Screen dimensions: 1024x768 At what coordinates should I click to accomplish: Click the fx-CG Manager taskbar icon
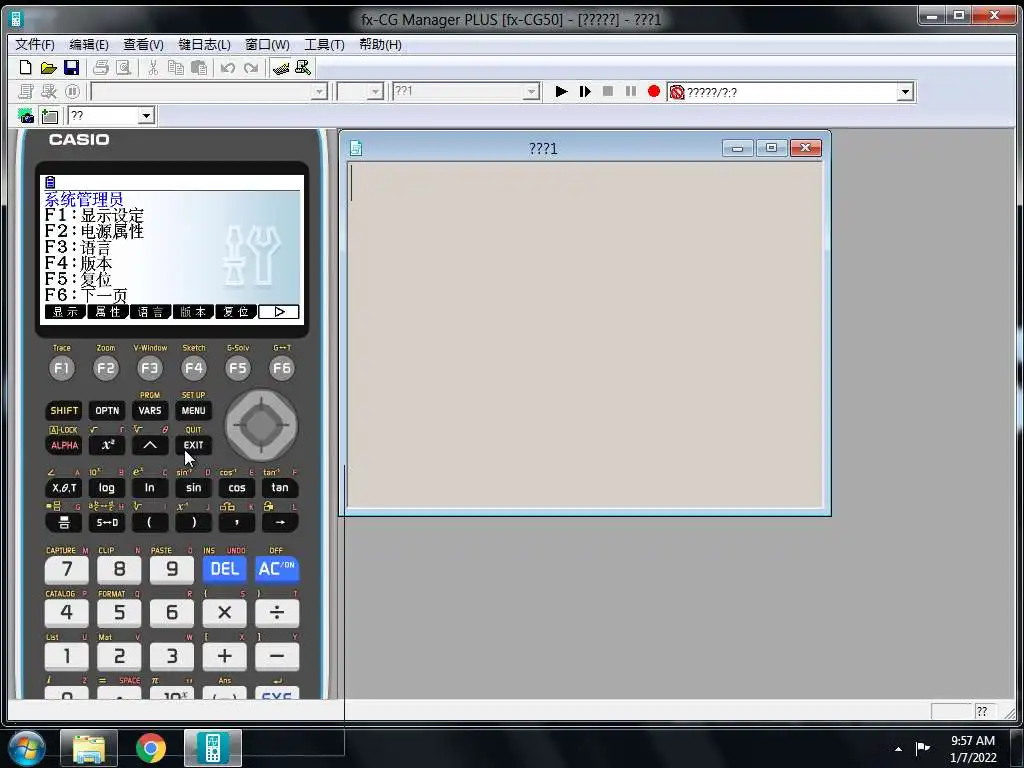point(213,748)
